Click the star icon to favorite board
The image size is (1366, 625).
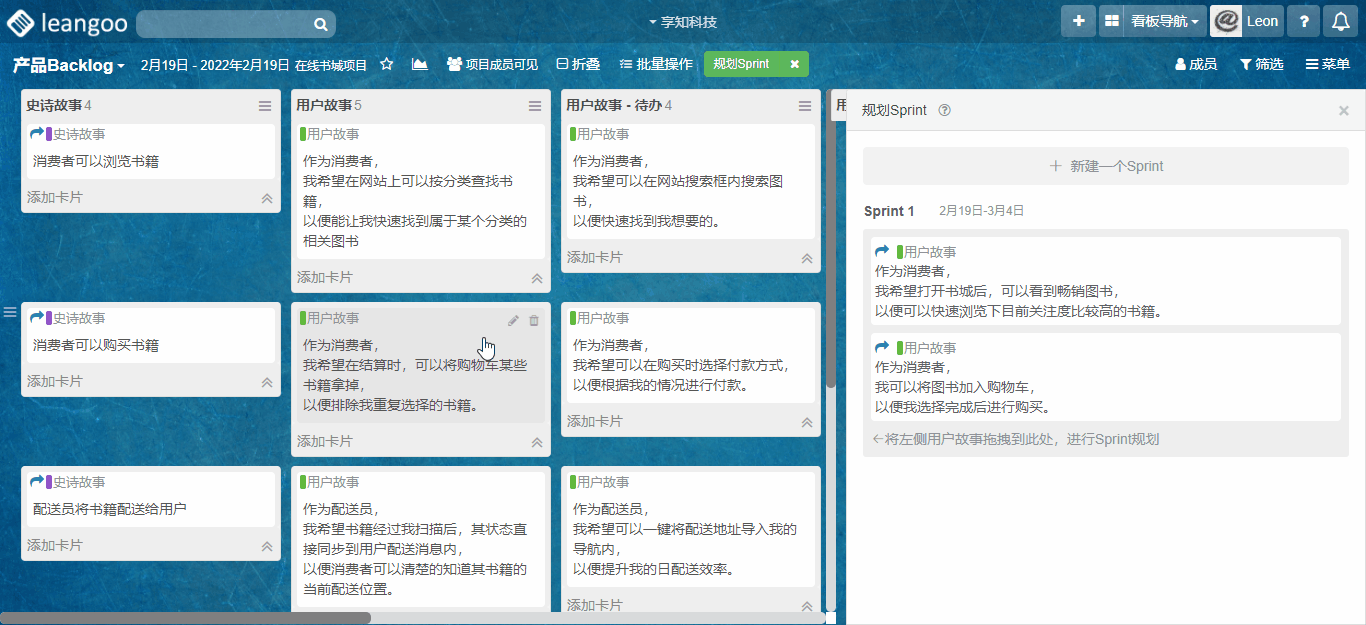(387, 64)
